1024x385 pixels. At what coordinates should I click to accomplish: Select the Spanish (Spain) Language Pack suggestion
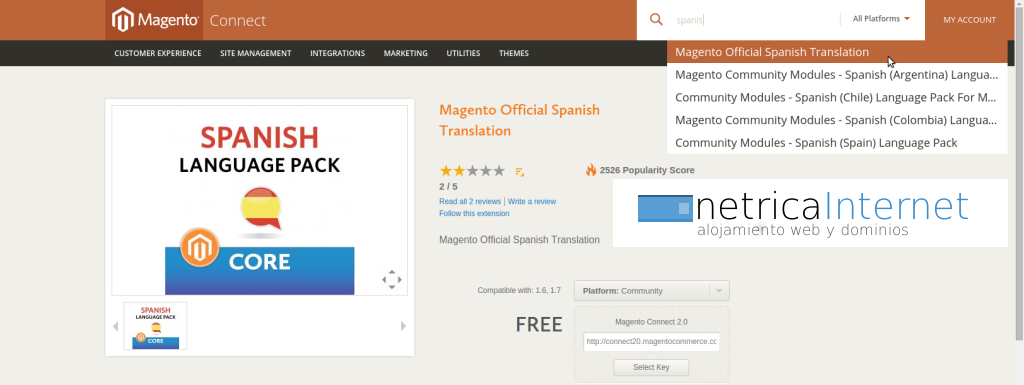tap(837, 143)
